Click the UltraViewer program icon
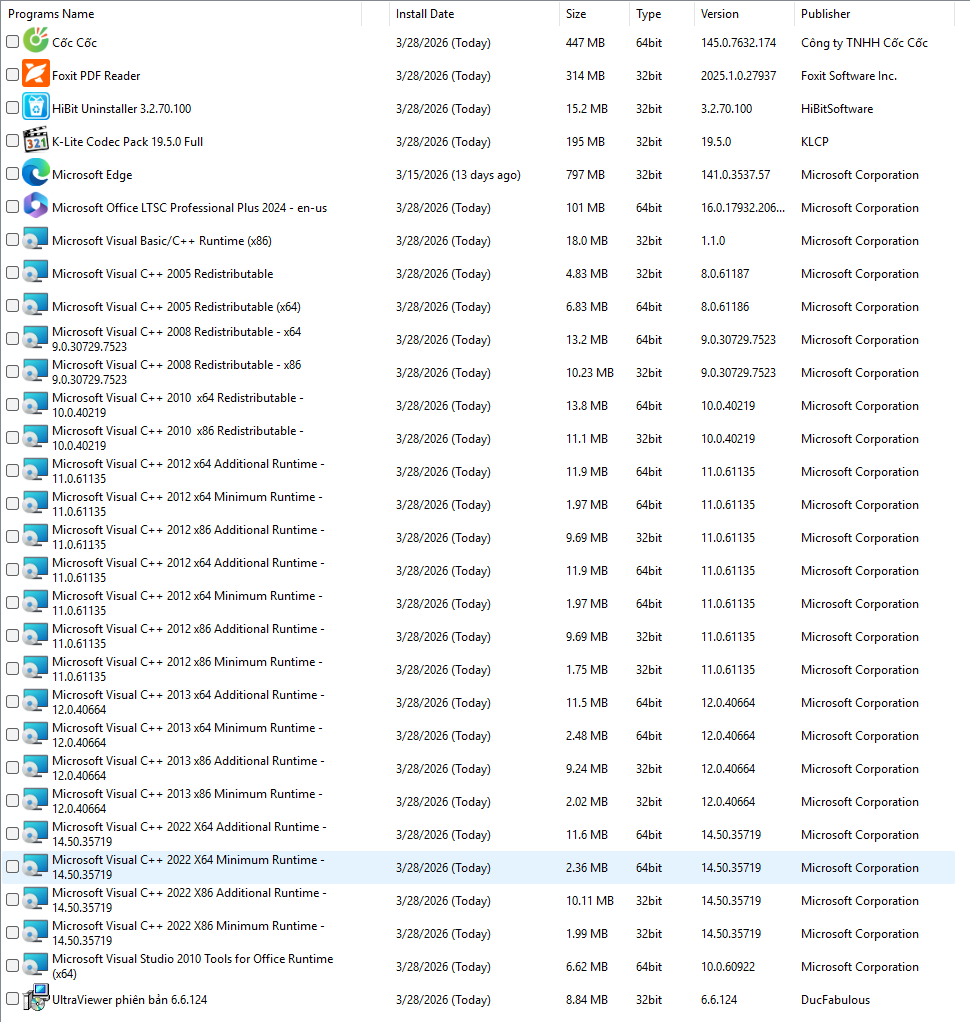The width and height of the screenshot is (970, 1022). click(x=36, y=999)
